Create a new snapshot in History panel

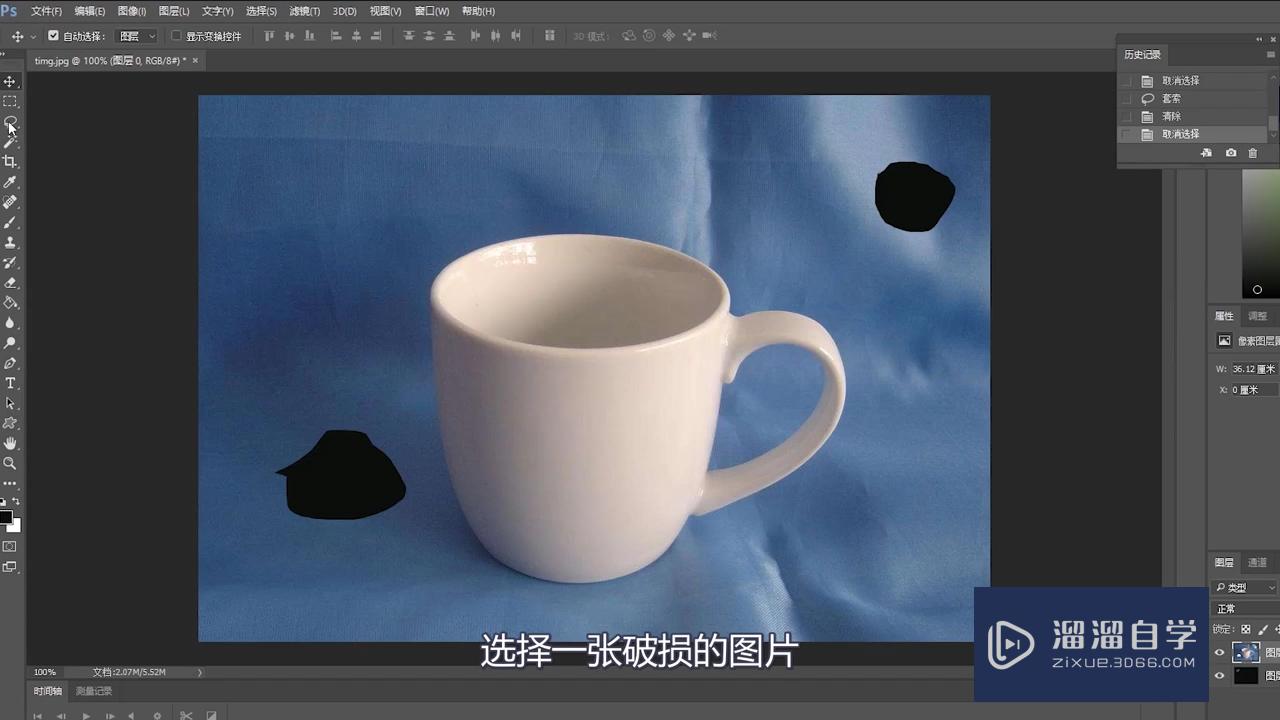coord(1230,153)
